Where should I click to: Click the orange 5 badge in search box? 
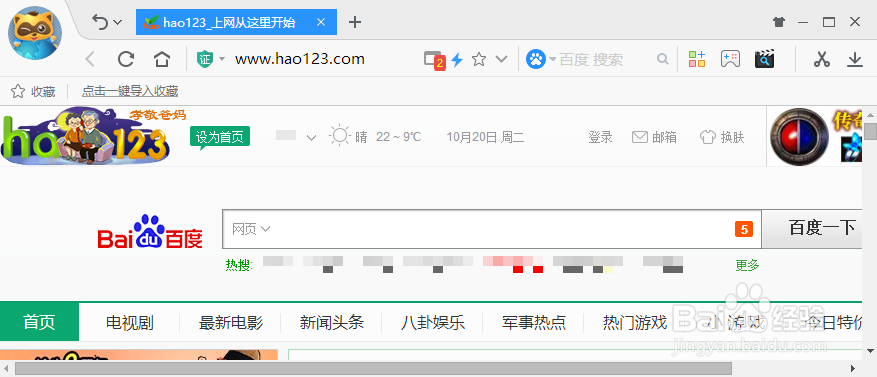click(744, 229)
